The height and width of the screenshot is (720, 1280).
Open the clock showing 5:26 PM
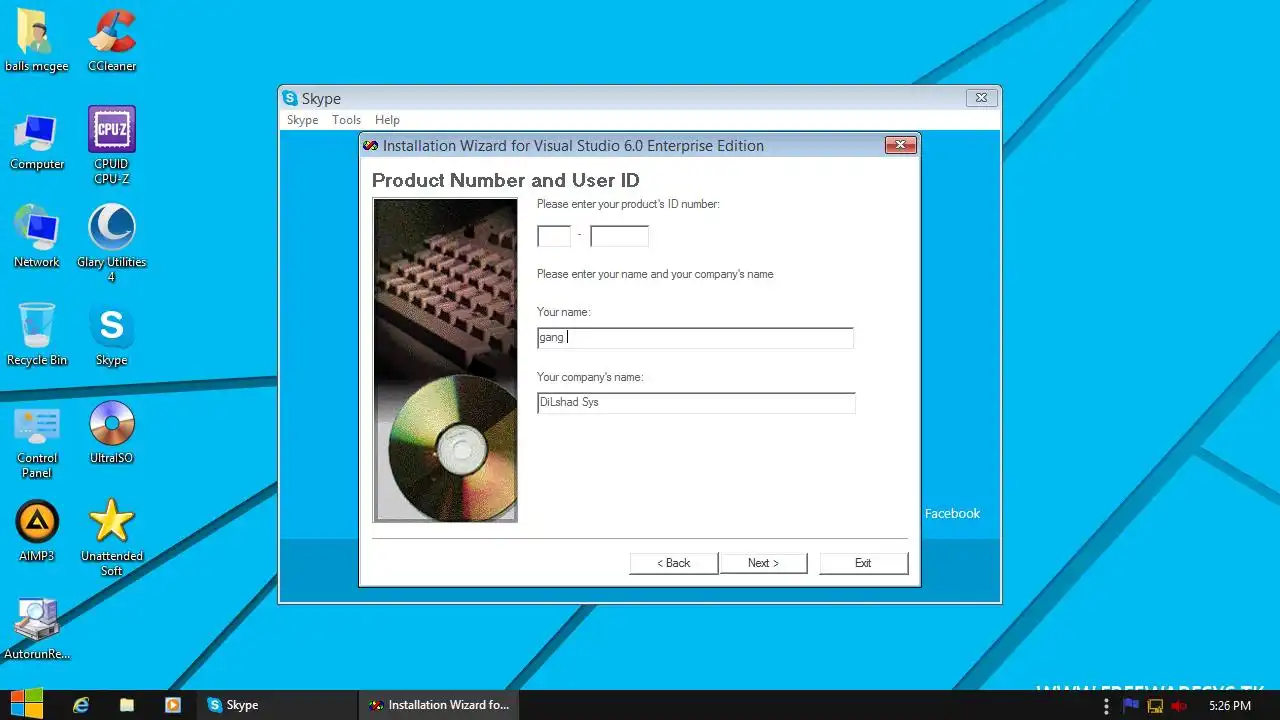point(1229,705)
